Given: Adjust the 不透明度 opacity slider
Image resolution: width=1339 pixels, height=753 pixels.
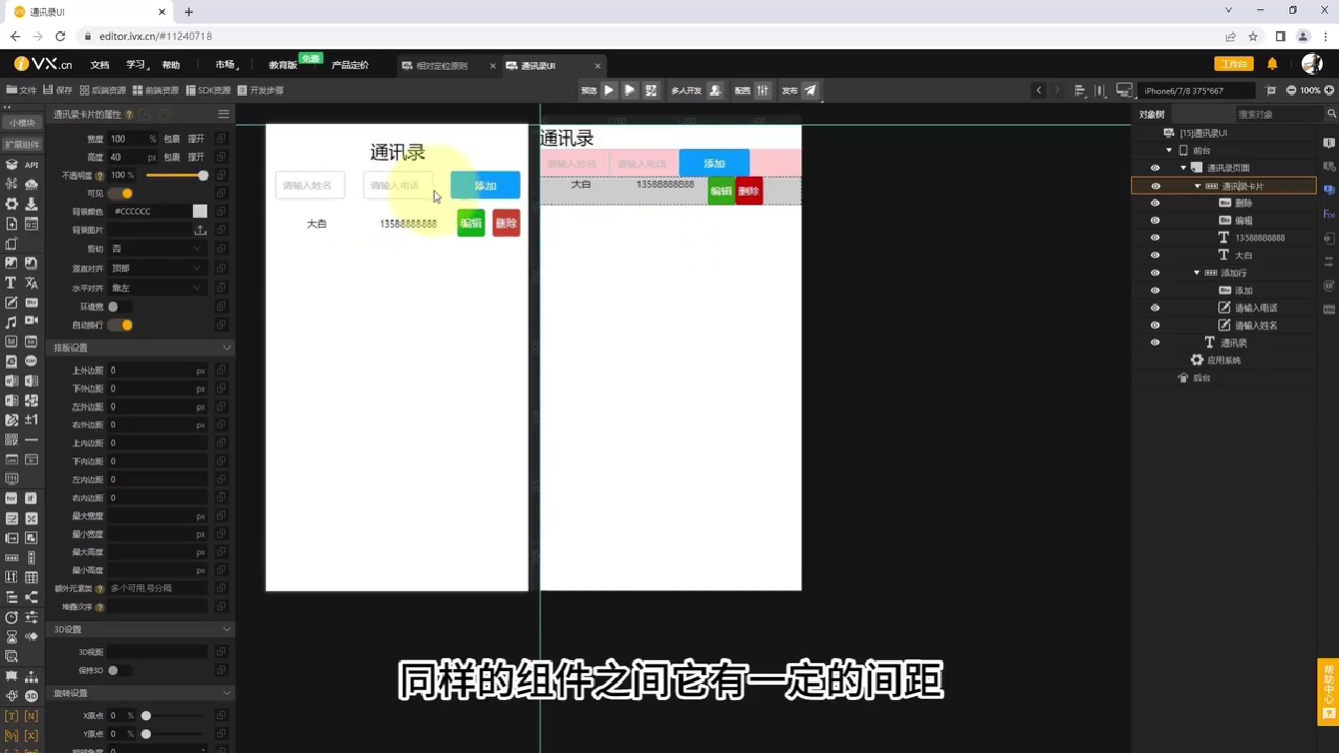Looking at the screenshot, I should pyautogui.click(x=177, y=176).
